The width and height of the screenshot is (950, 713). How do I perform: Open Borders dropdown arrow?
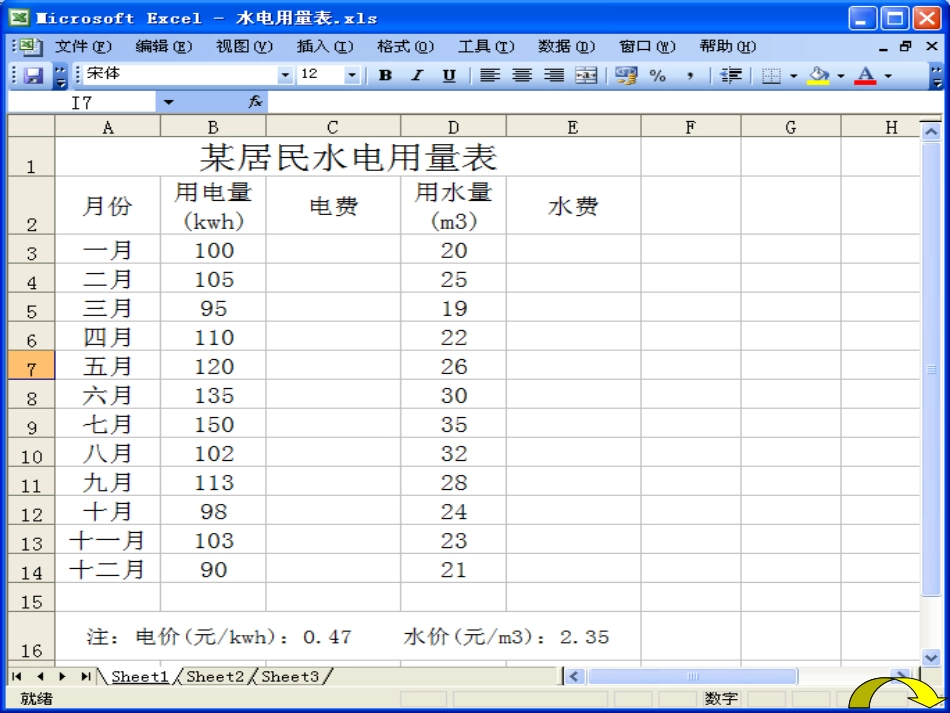click(793, 76)
